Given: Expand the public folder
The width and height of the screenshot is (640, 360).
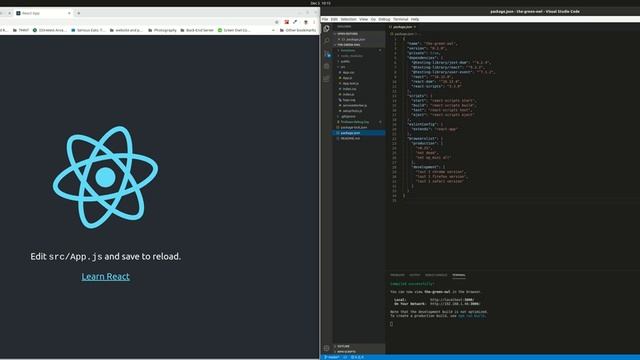Looking at the screenshot, I should [359, 62].
